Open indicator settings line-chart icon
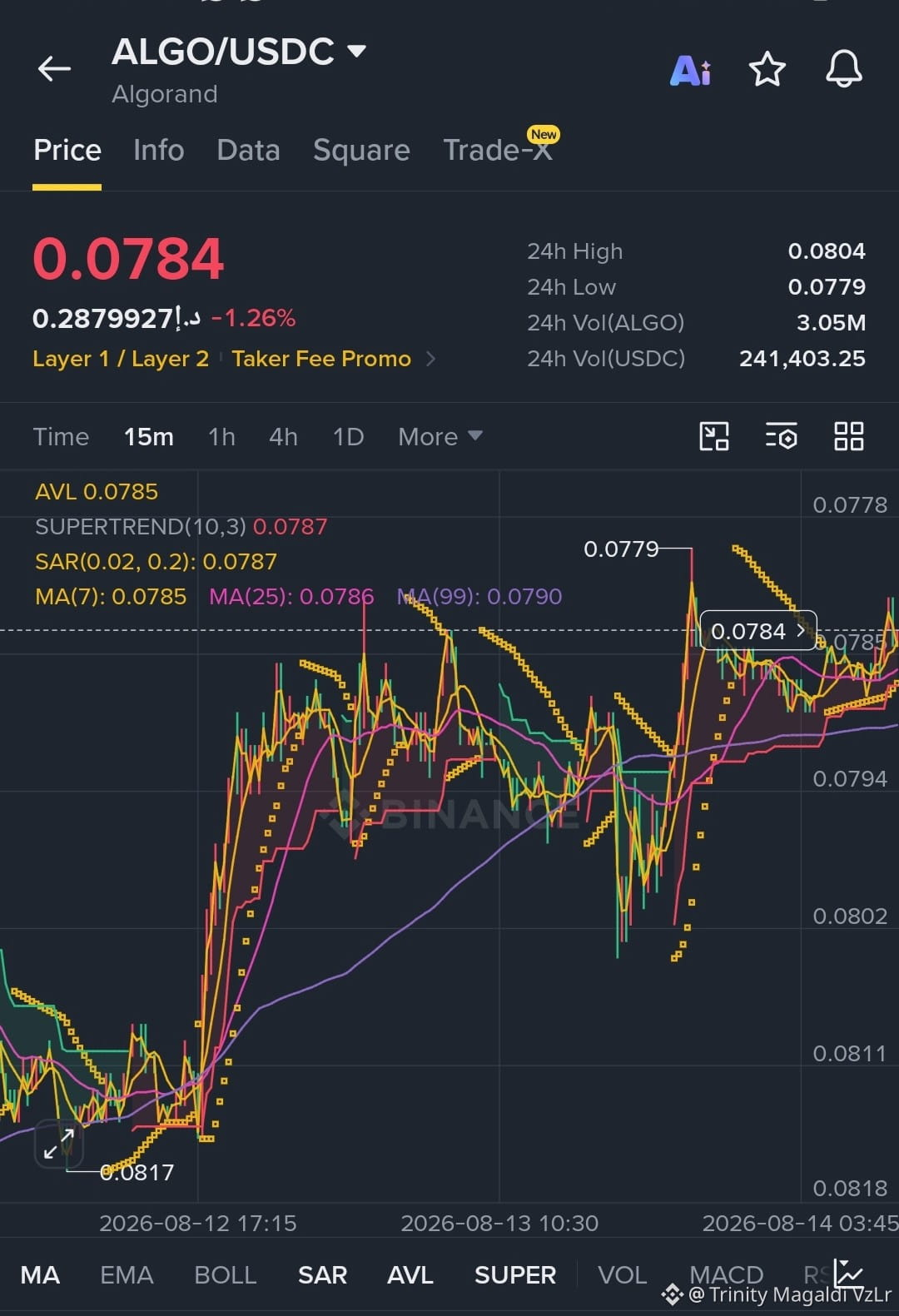 coord(849,1274)
